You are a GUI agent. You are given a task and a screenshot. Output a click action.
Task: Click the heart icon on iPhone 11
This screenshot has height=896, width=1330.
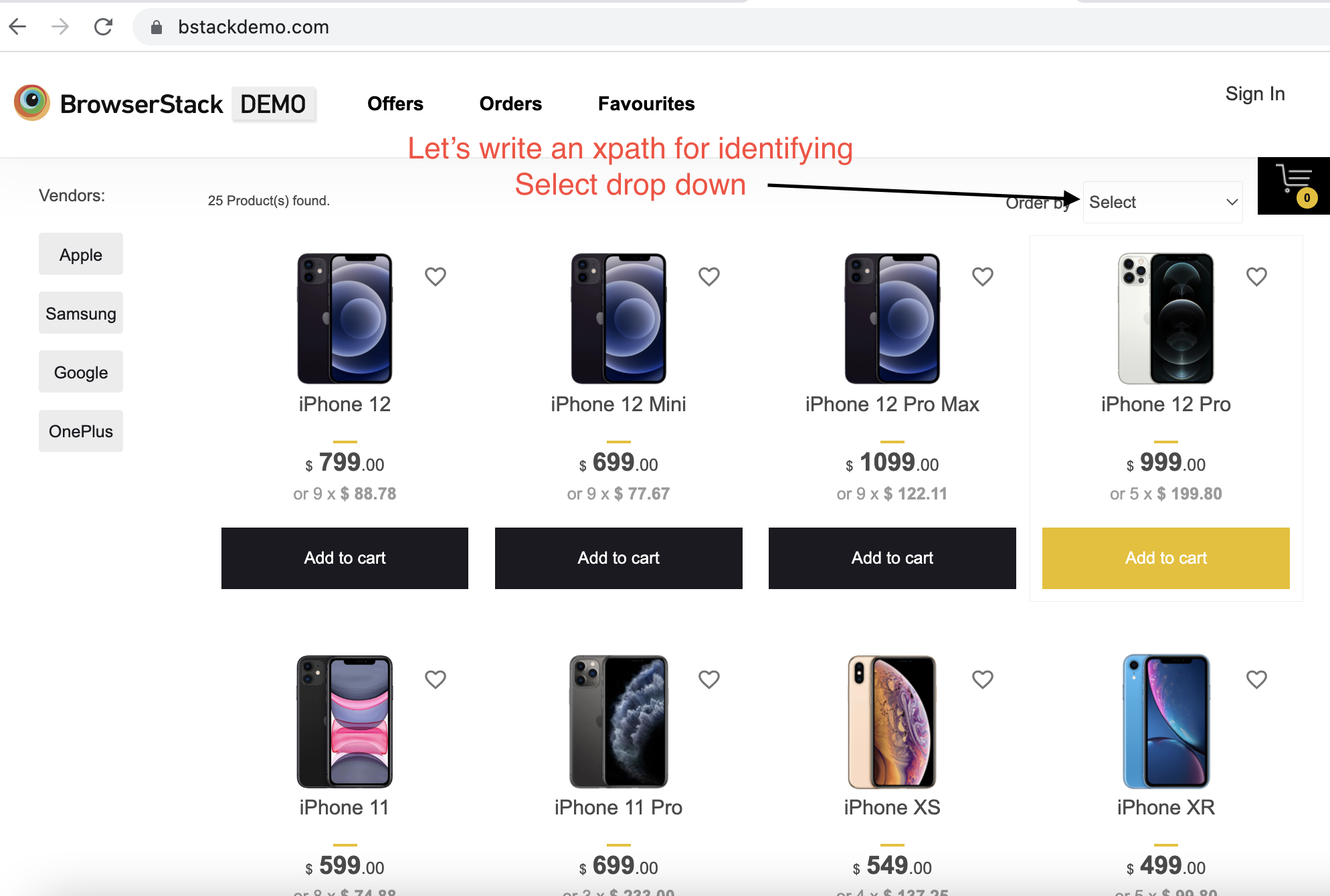436,680
